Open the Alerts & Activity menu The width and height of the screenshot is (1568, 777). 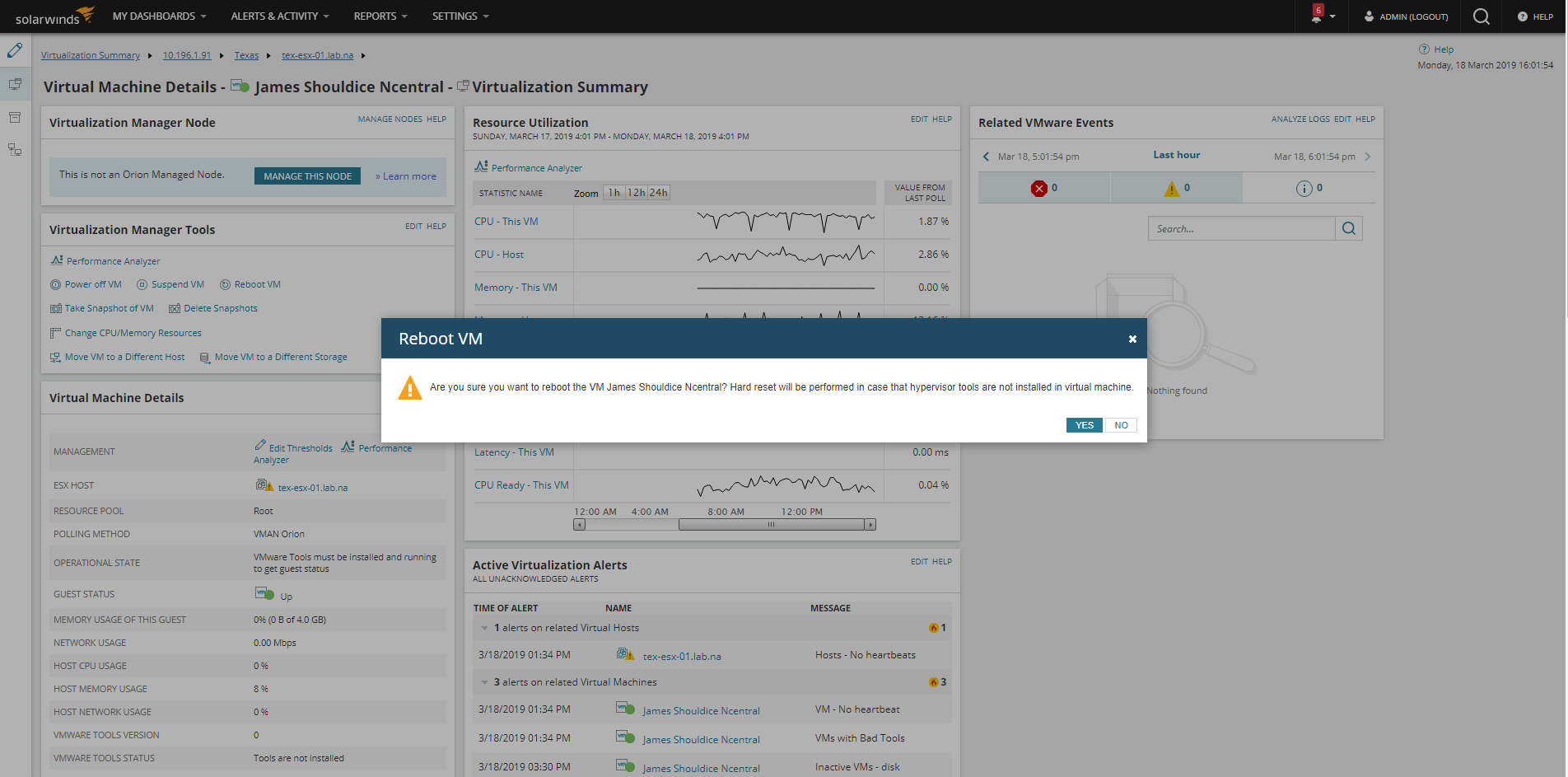[280, 16]
